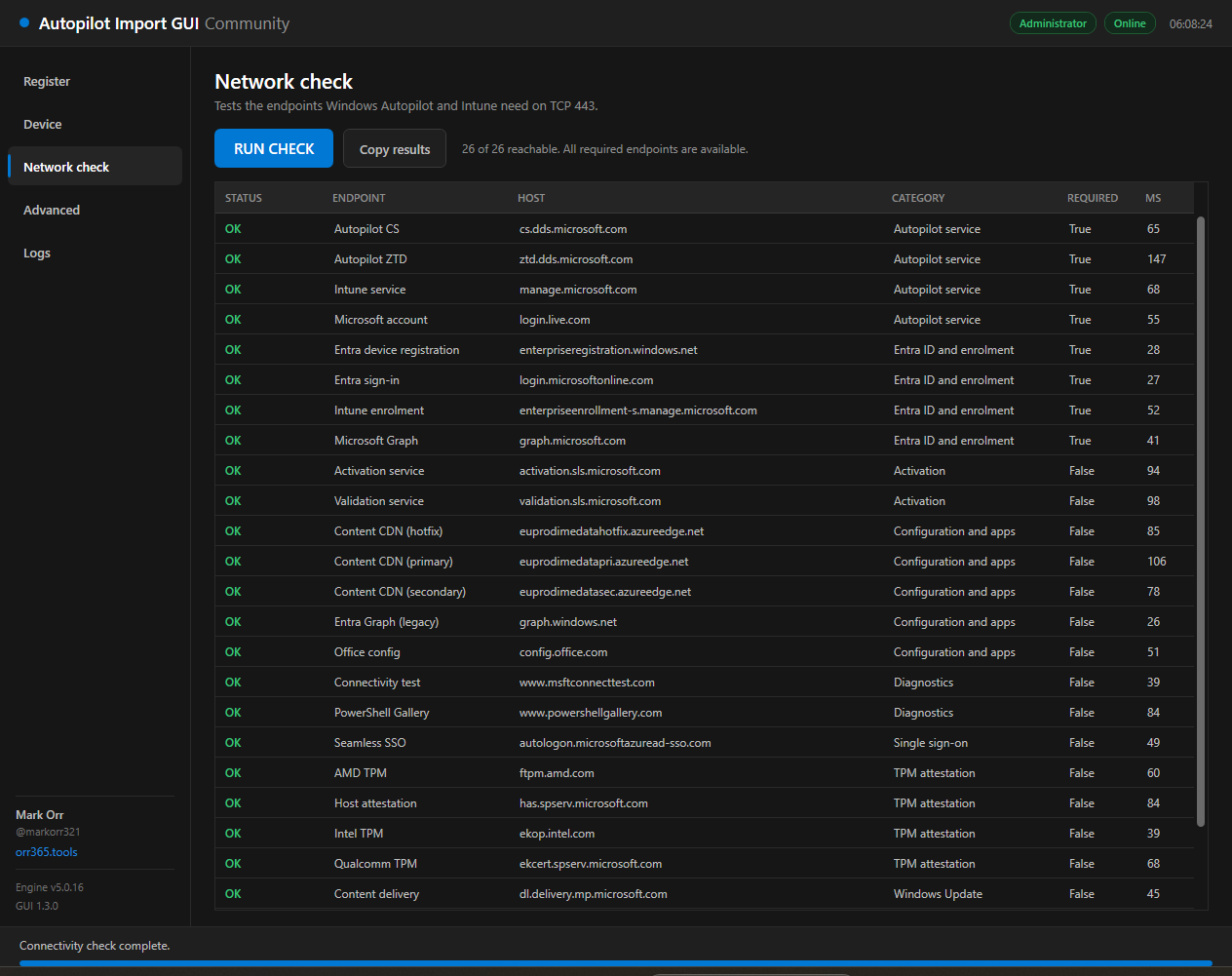
Task: Click the ekop.intel.com host
Action: [x=557, y=834]
